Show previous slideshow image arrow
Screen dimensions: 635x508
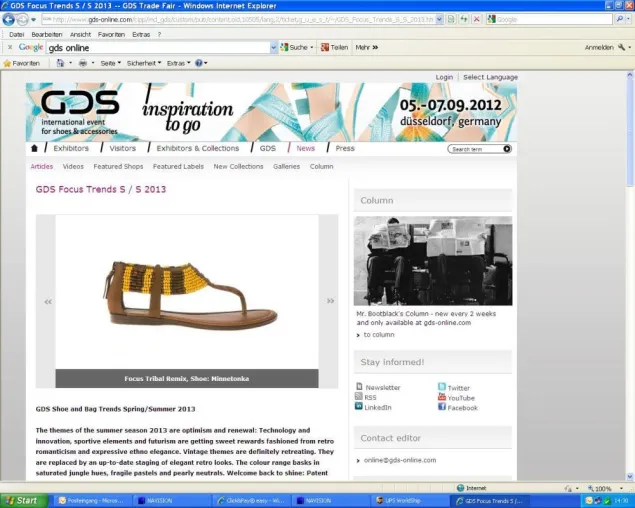point(48,301)
